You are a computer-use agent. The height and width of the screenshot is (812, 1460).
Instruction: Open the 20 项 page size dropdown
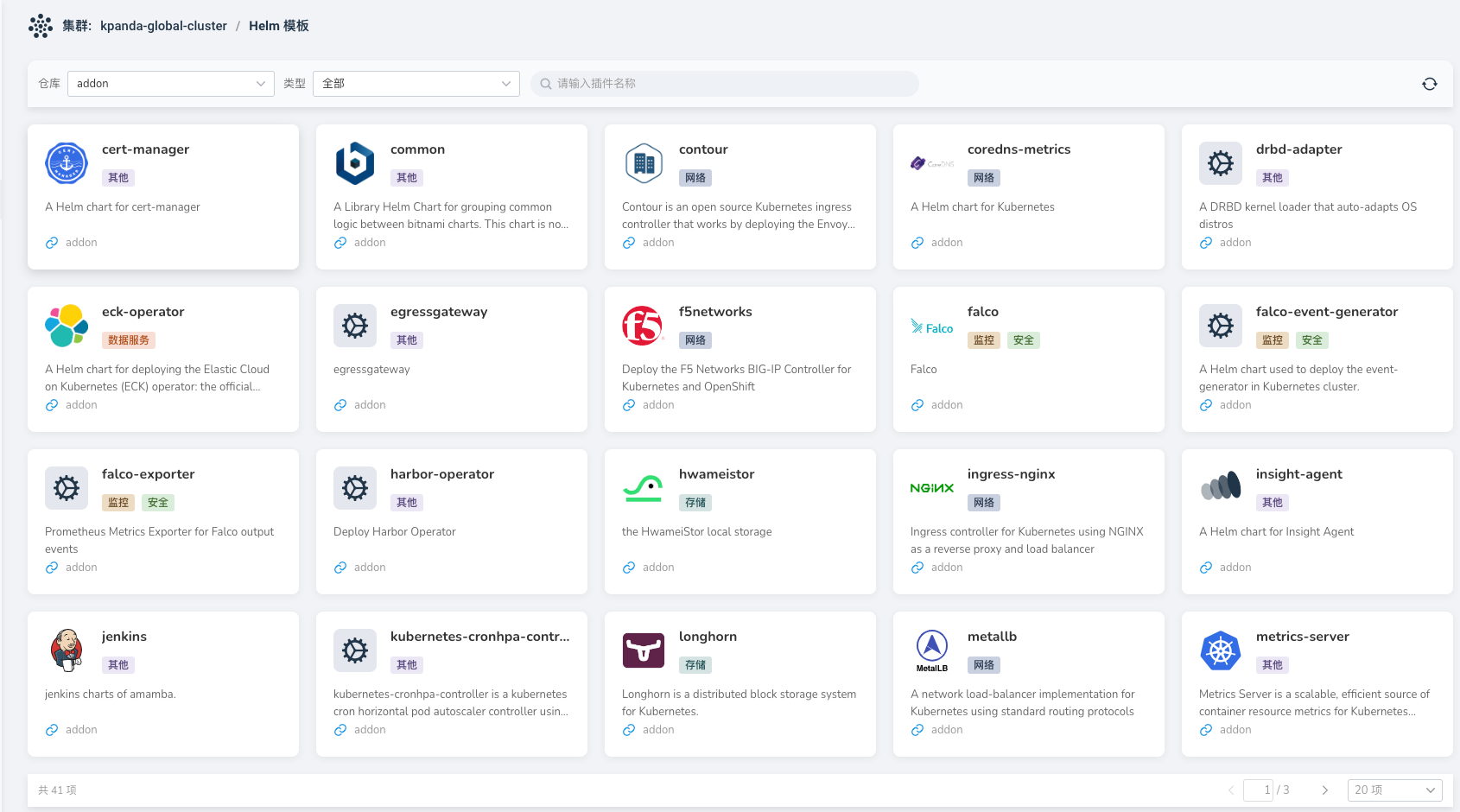[x=1395, y=790]
